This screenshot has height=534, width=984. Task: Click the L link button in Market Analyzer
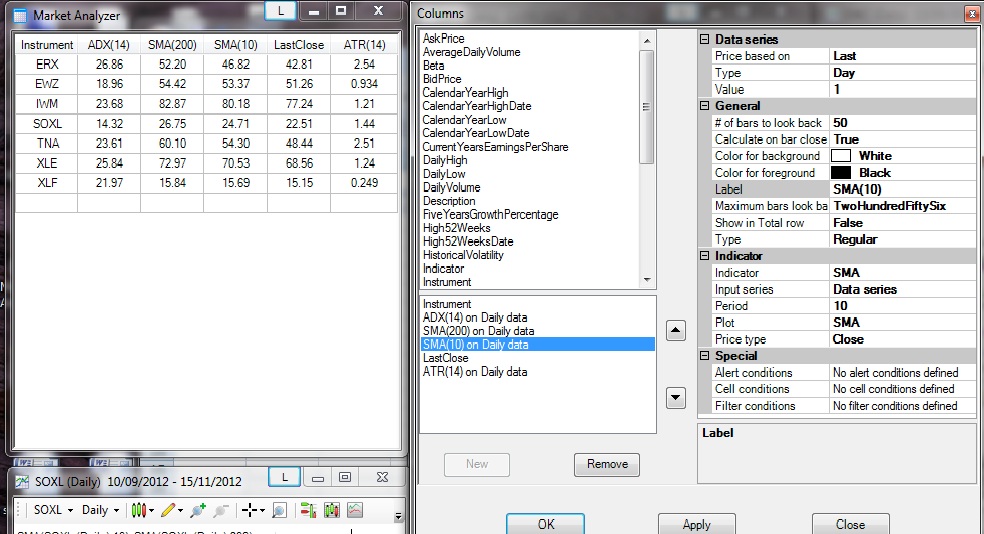[281, 11]
